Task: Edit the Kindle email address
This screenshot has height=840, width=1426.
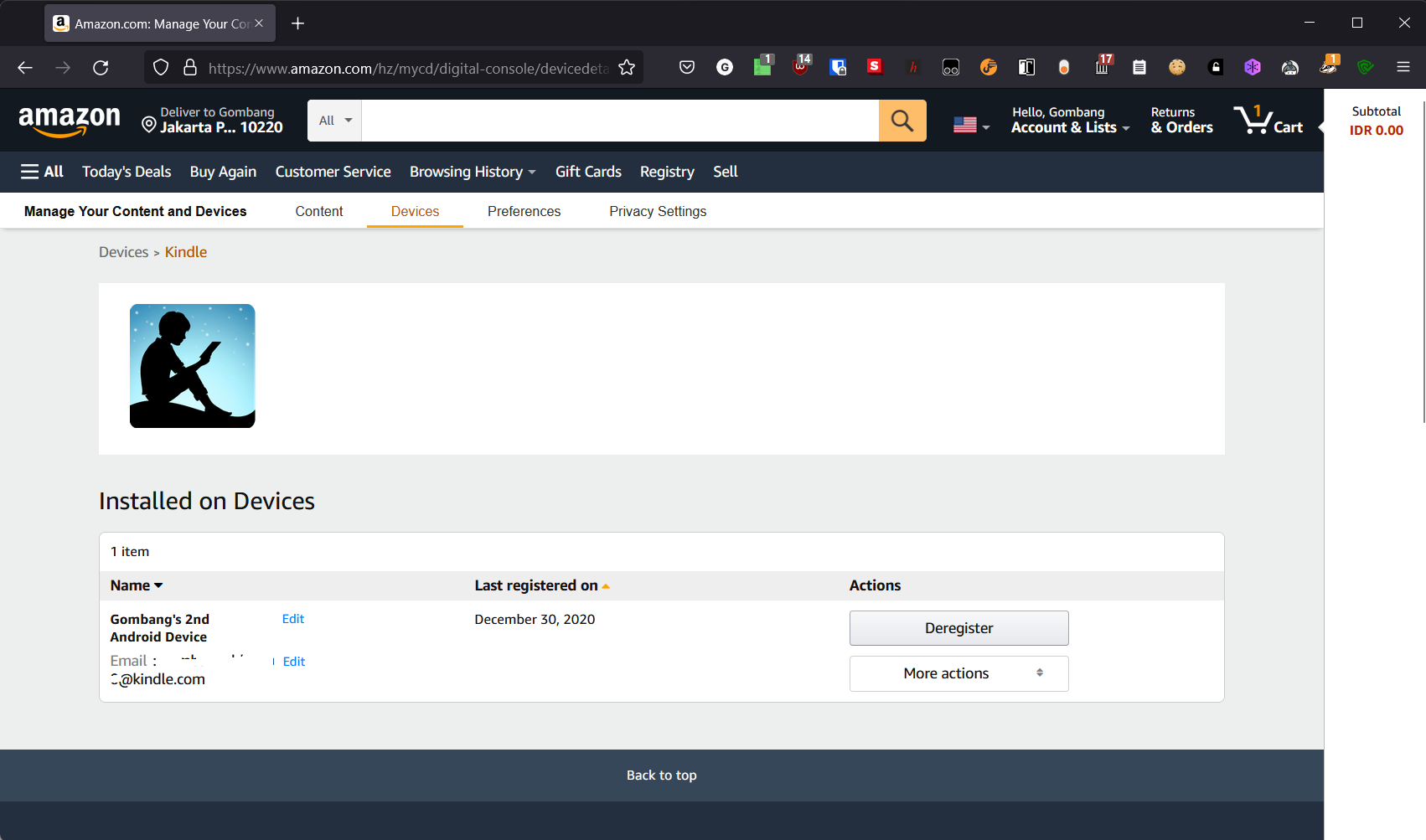Action: (x=294, y=662)
